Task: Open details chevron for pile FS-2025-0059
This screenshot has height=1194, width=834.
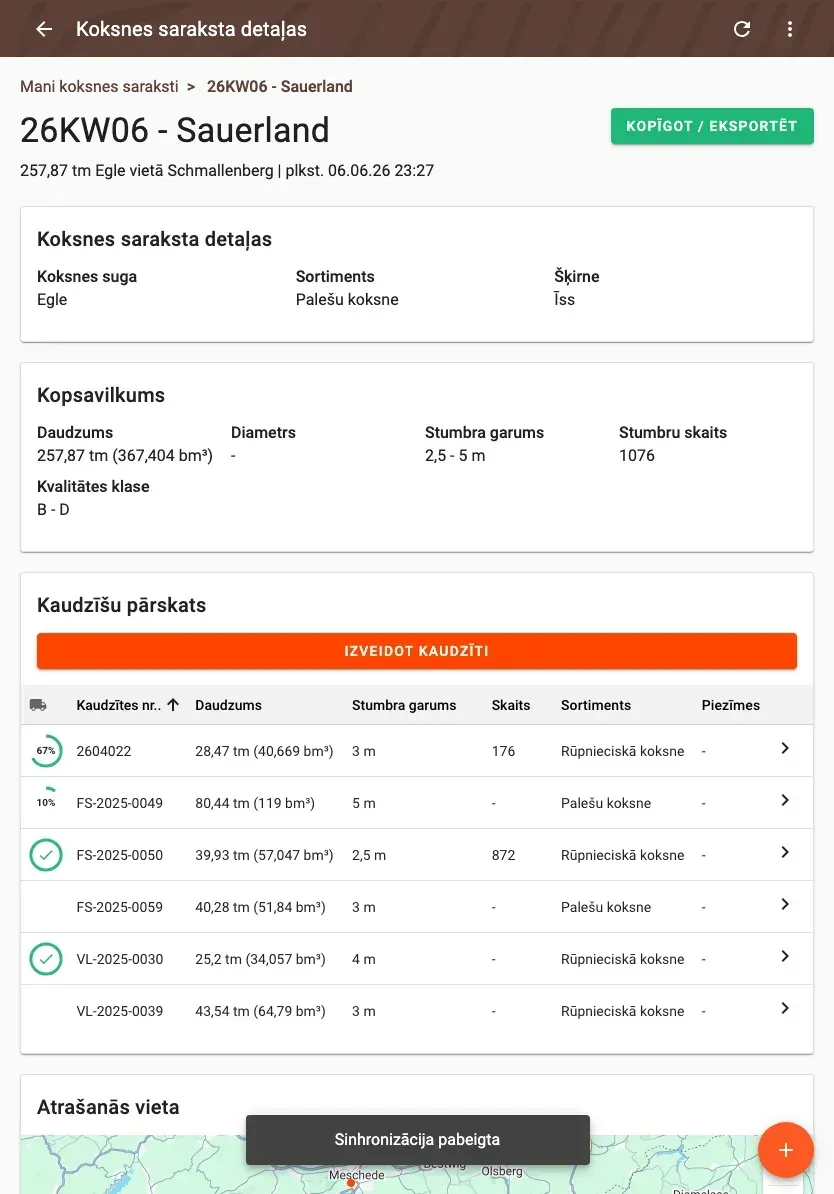Action: (784, 904)
